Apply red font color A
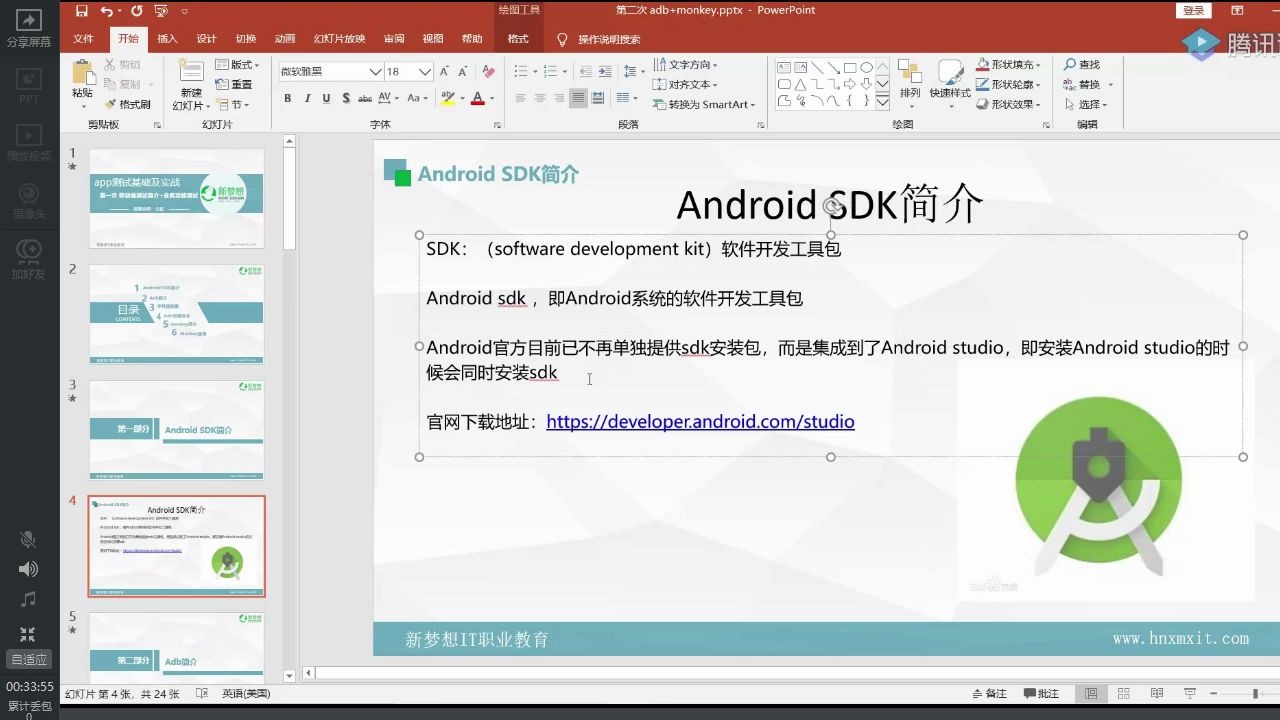Screen dimensions: 1280x720 click(x=478, y=98)
